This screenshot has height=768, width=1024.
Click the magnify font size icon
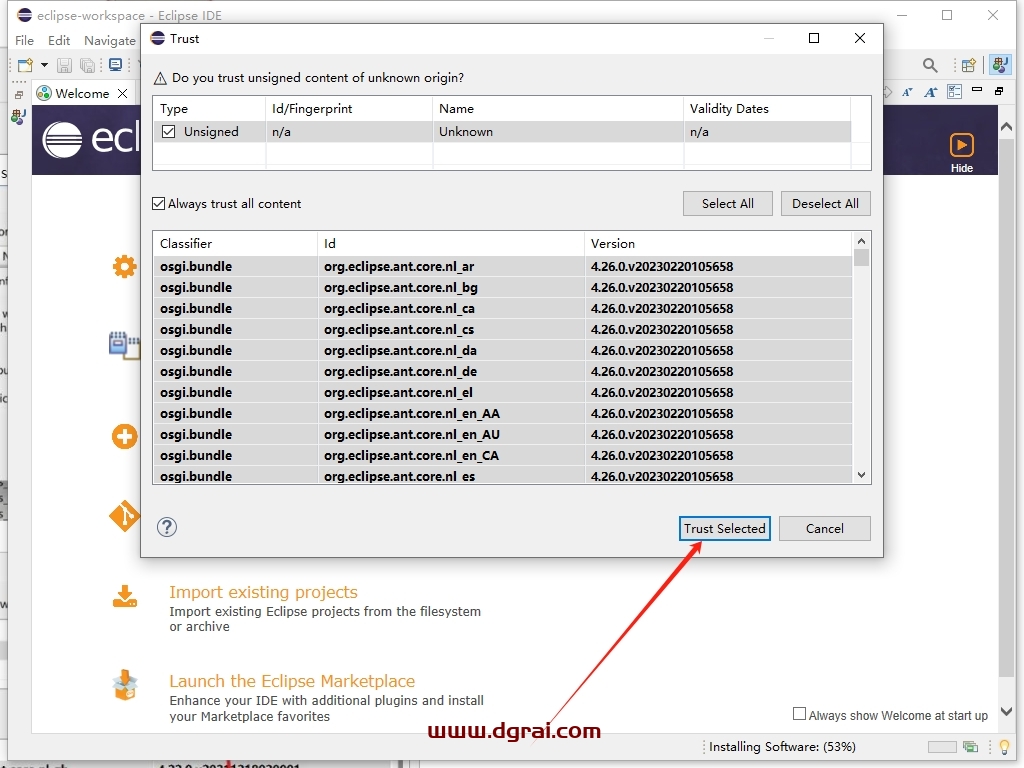931,92
